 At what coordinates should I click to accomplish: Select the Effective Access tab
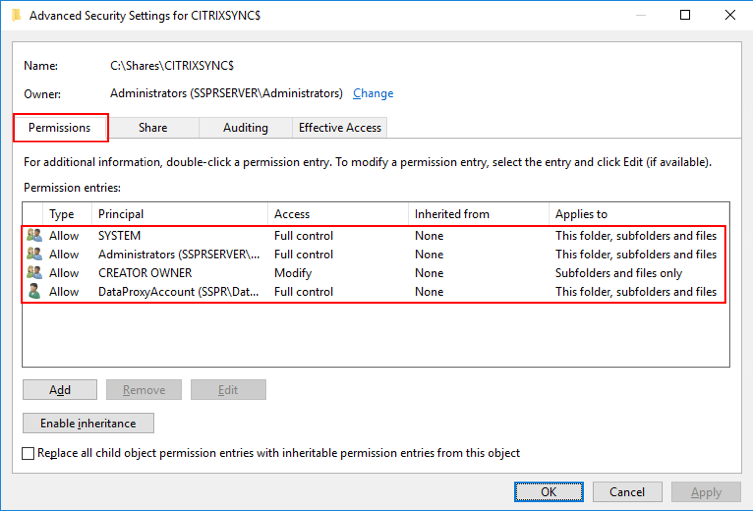(340, 128)
